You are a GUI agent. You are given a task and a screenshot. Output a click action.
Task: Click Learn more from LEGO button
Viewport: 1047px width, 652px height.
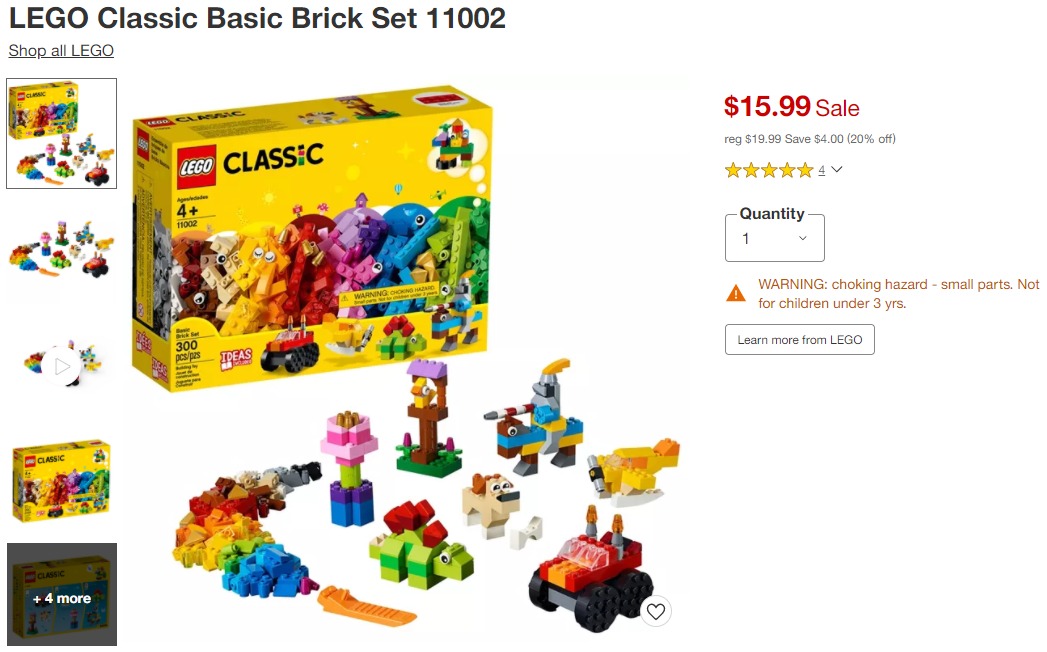[799, 339]
